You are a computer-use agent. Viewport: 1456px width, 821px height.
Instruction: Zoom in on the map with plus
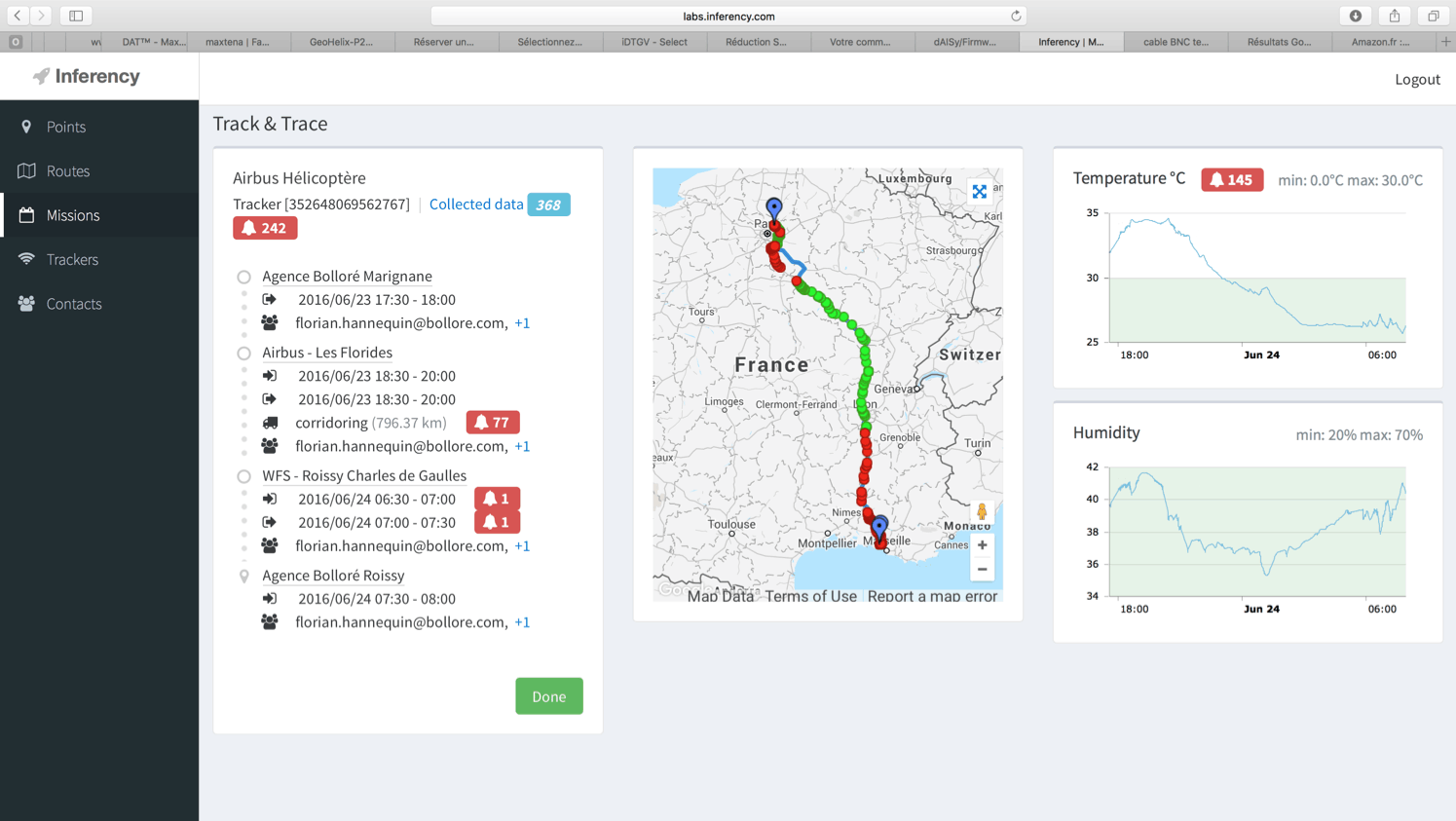click(982, 545)
